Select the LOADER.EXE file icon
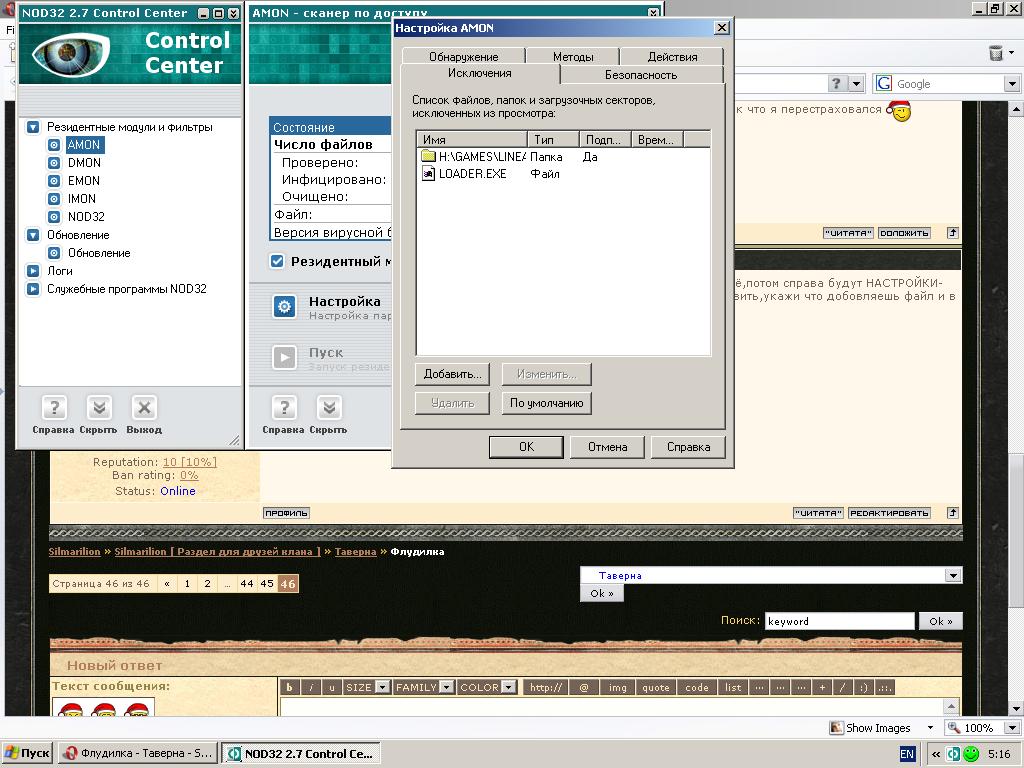Screen dimensions: 1024x768 tap(428, 174)
